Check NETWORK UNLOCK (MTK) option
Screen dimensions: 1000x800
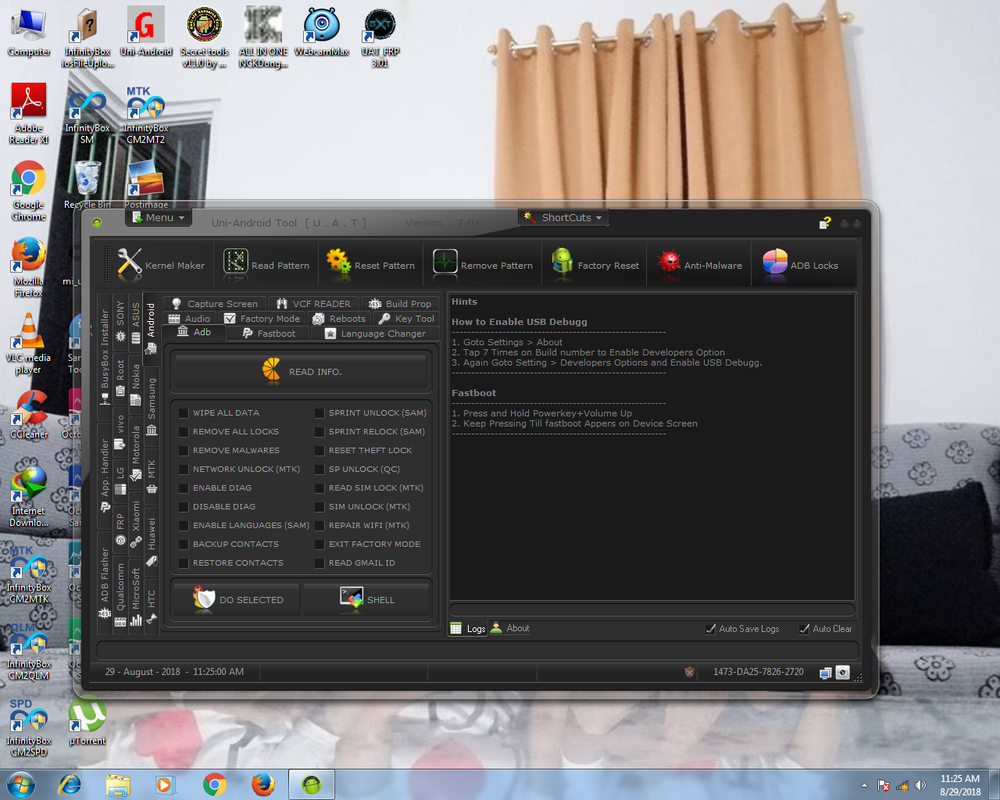(184, 470)
